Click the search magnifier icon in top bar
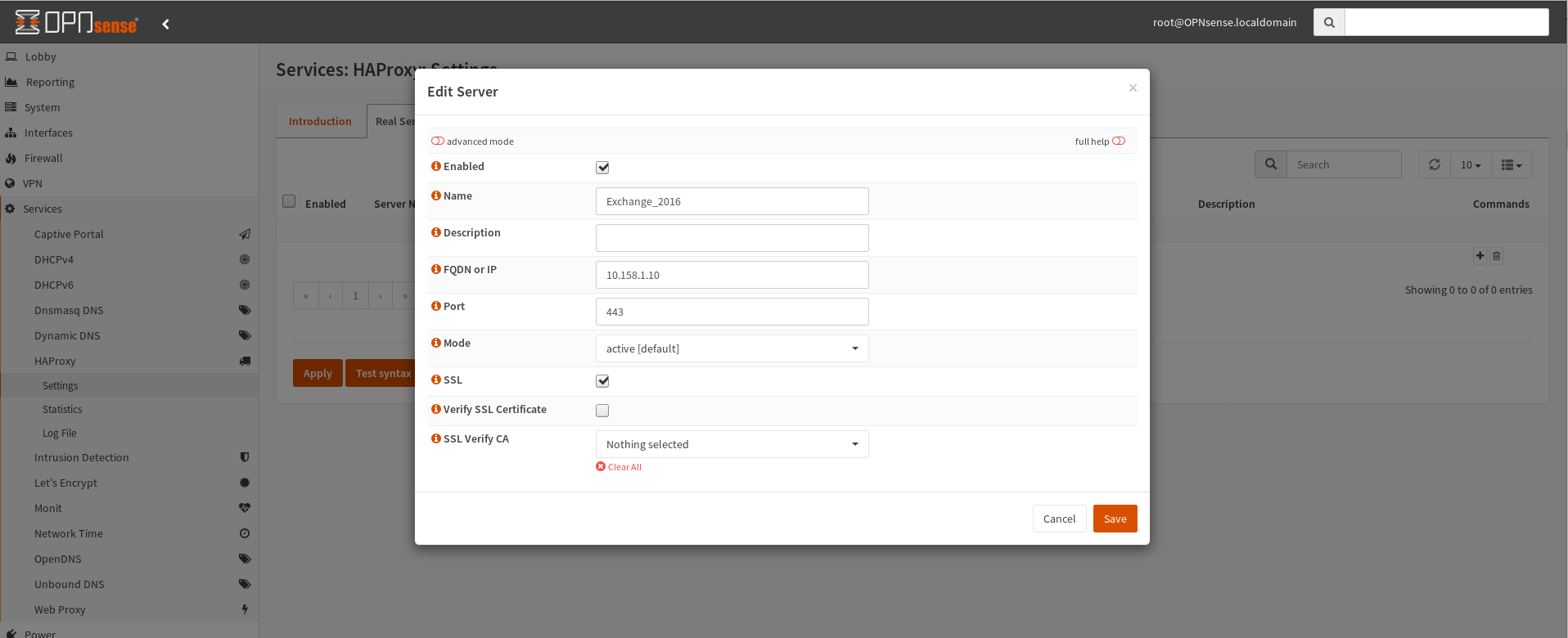The height and width of the screenshot is (638, 1568). click(x=1329, y=23)
